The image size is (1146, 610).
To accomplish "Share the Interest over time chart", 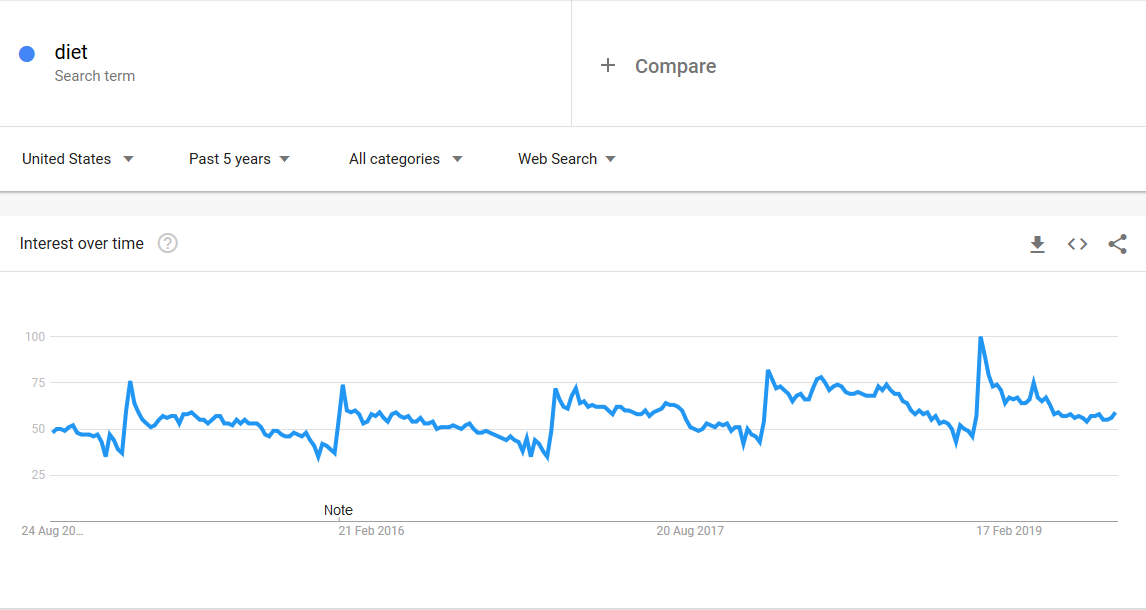I will [x=1117, y=244].
